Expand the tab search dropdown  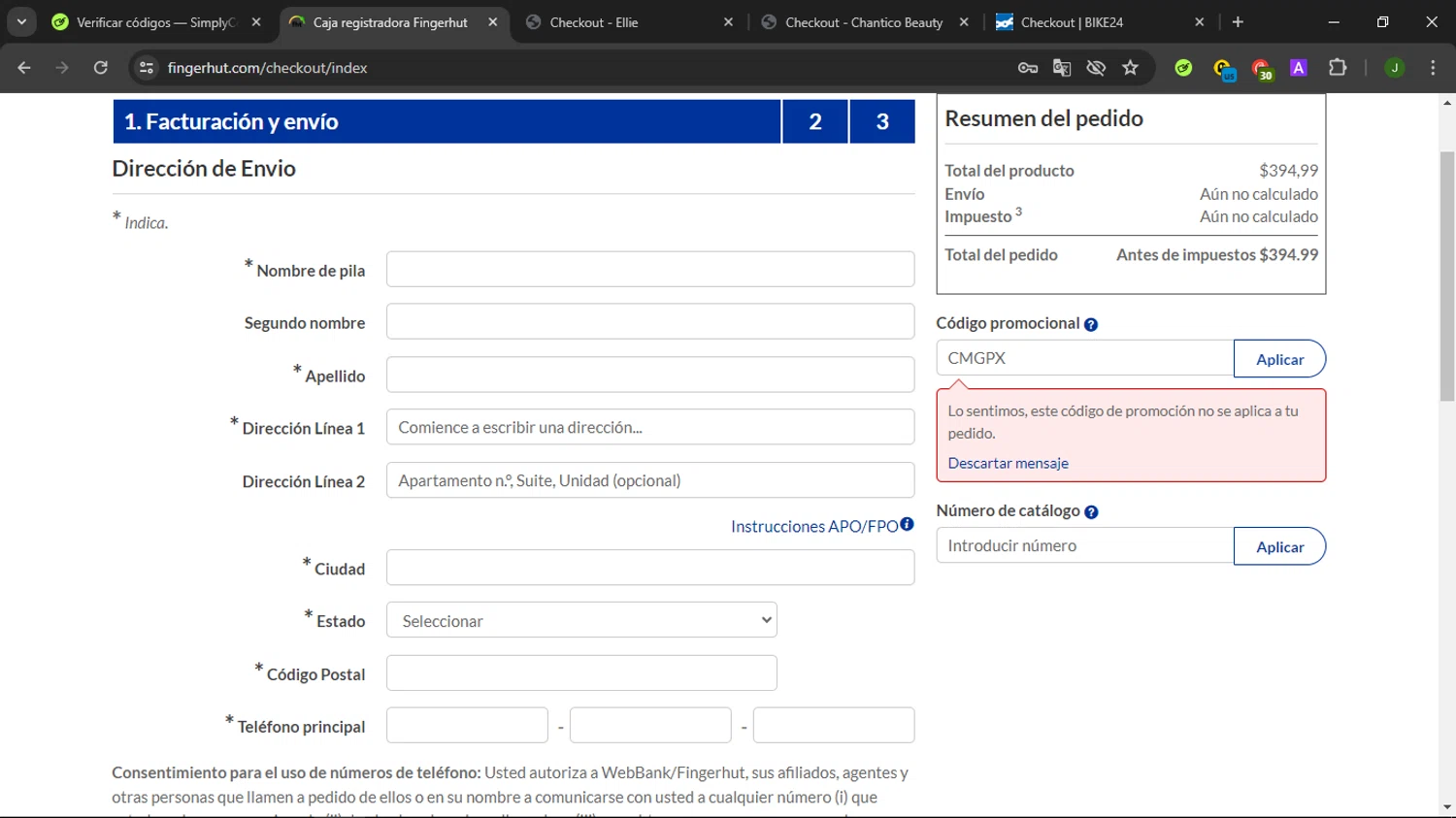tap(21, 22)
